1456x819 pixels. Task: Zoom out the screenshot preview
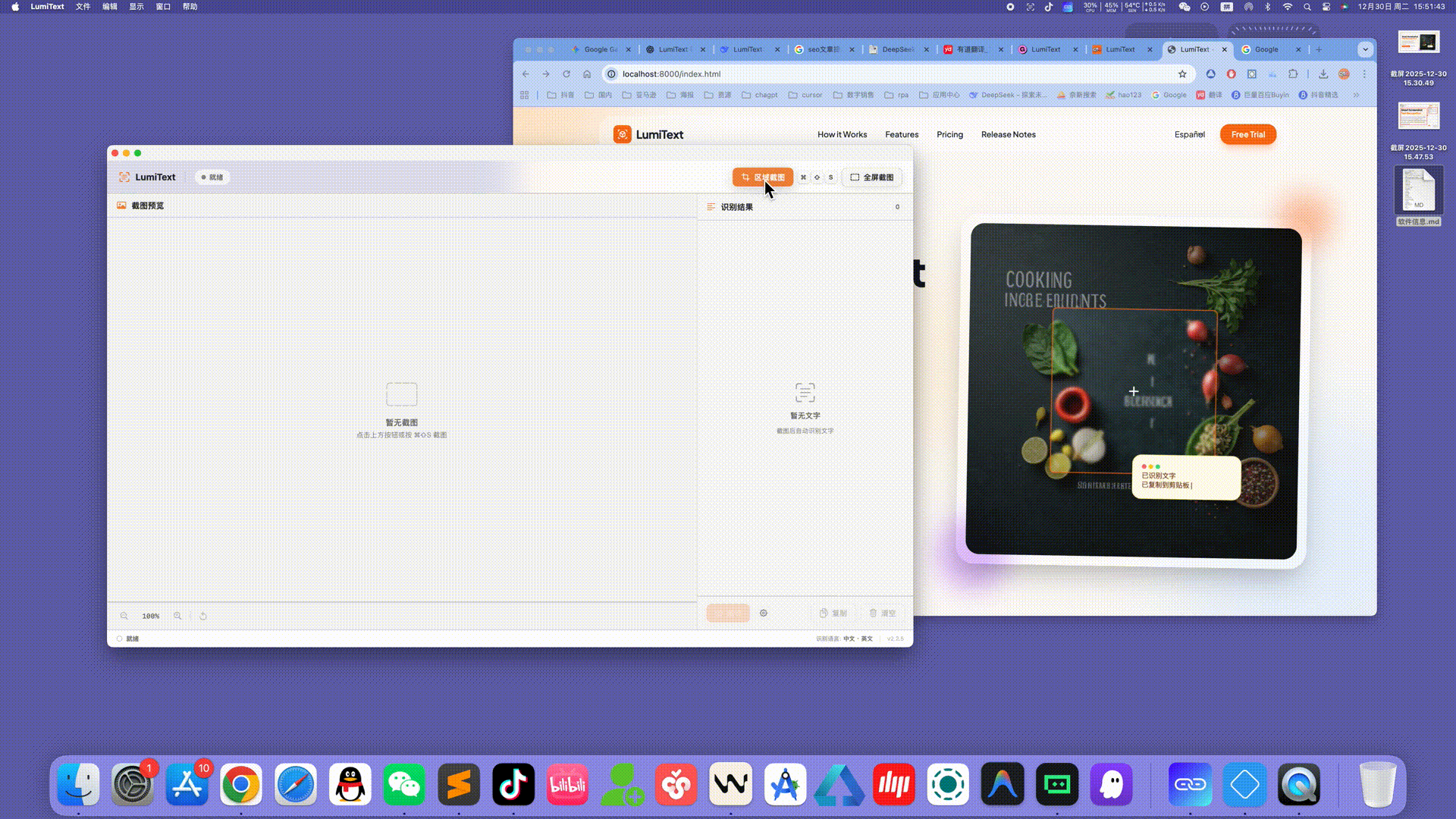[x=124, y=616]
